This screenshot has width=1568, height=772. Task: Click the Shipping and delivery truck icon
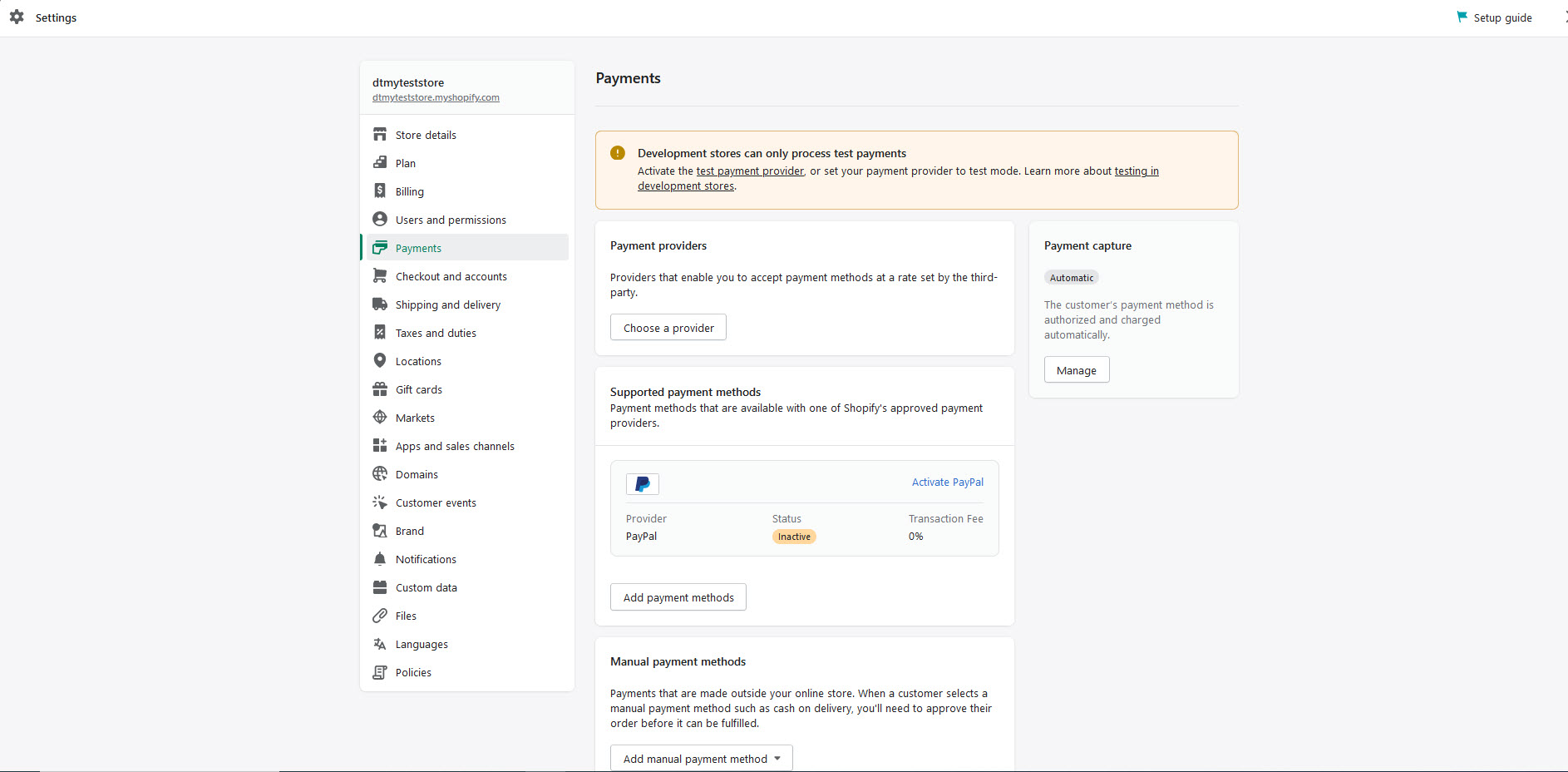click(x=380, y=304)
